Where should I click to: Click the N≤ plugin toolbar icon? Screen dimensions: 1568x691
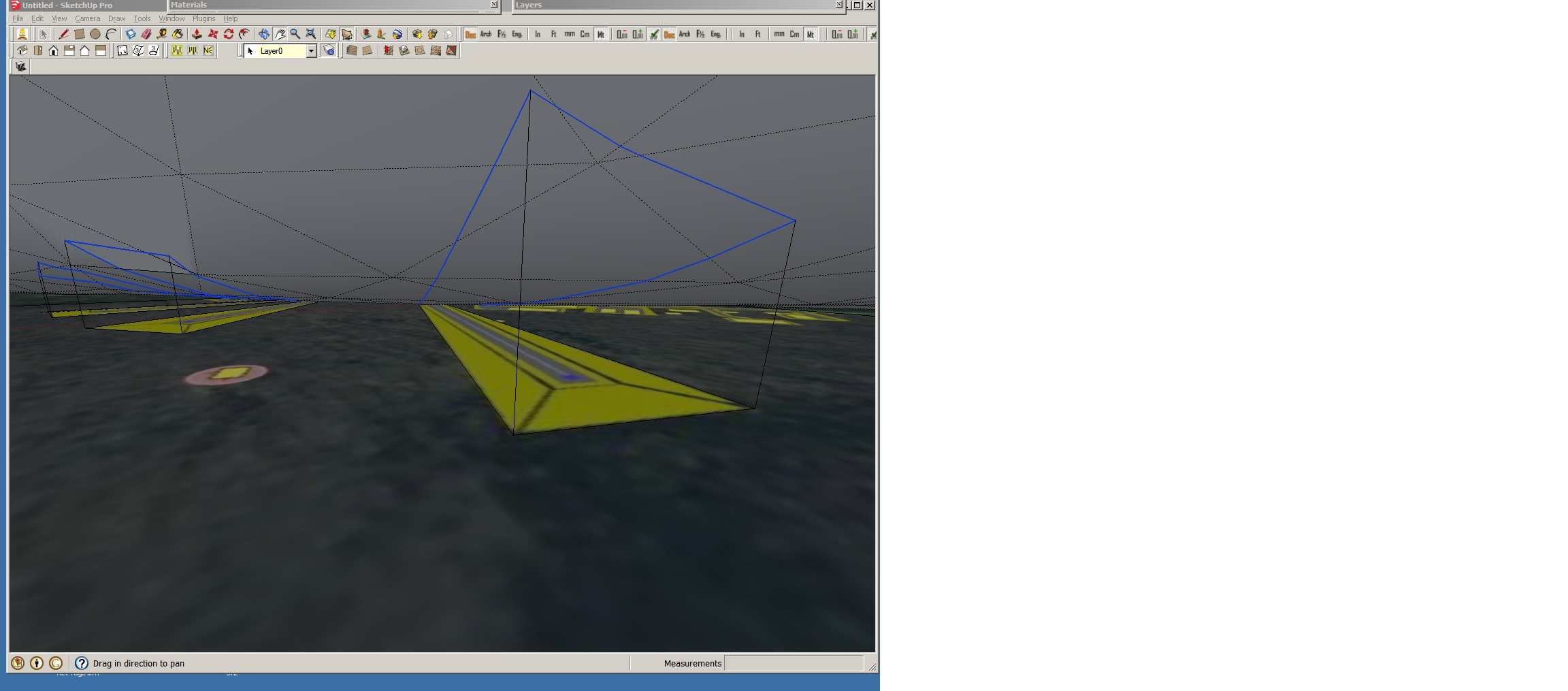[208, 50]
